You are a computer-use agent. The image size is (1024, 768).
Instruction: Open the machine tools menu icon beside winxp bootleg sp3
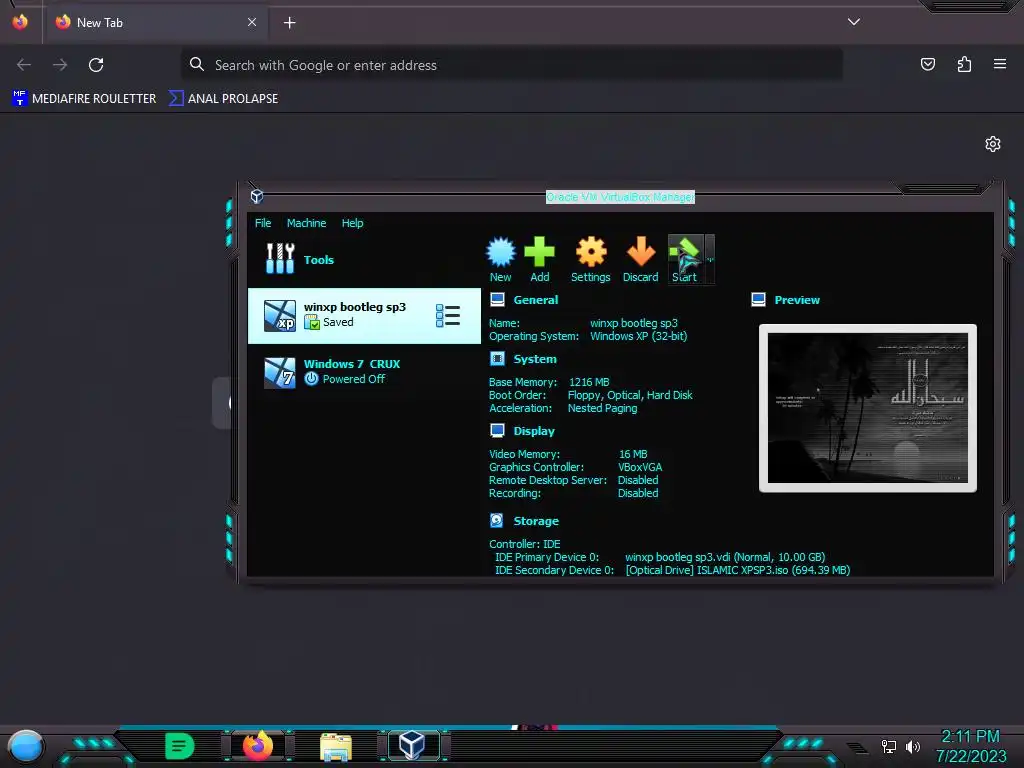coord(448,315)
